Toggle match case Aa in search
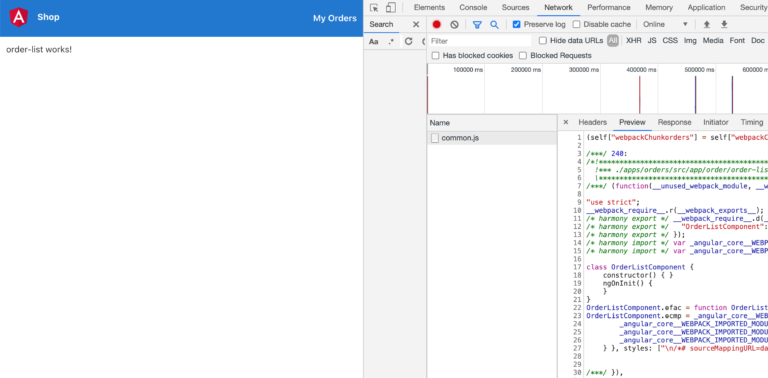Screen dimensions: 768x378 pyautogui.click(x=374, y=42)
